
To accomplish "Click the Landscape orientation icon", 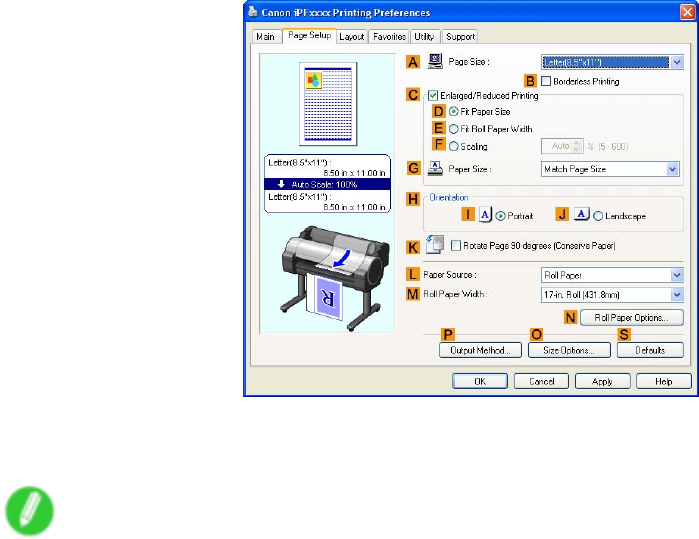I will [x=581, y=214].
